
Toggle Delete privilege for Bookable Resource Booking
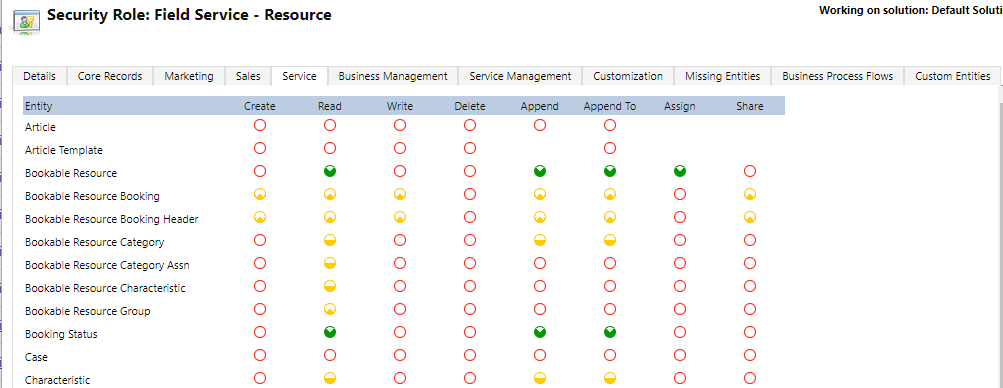[x=470, y=194]
